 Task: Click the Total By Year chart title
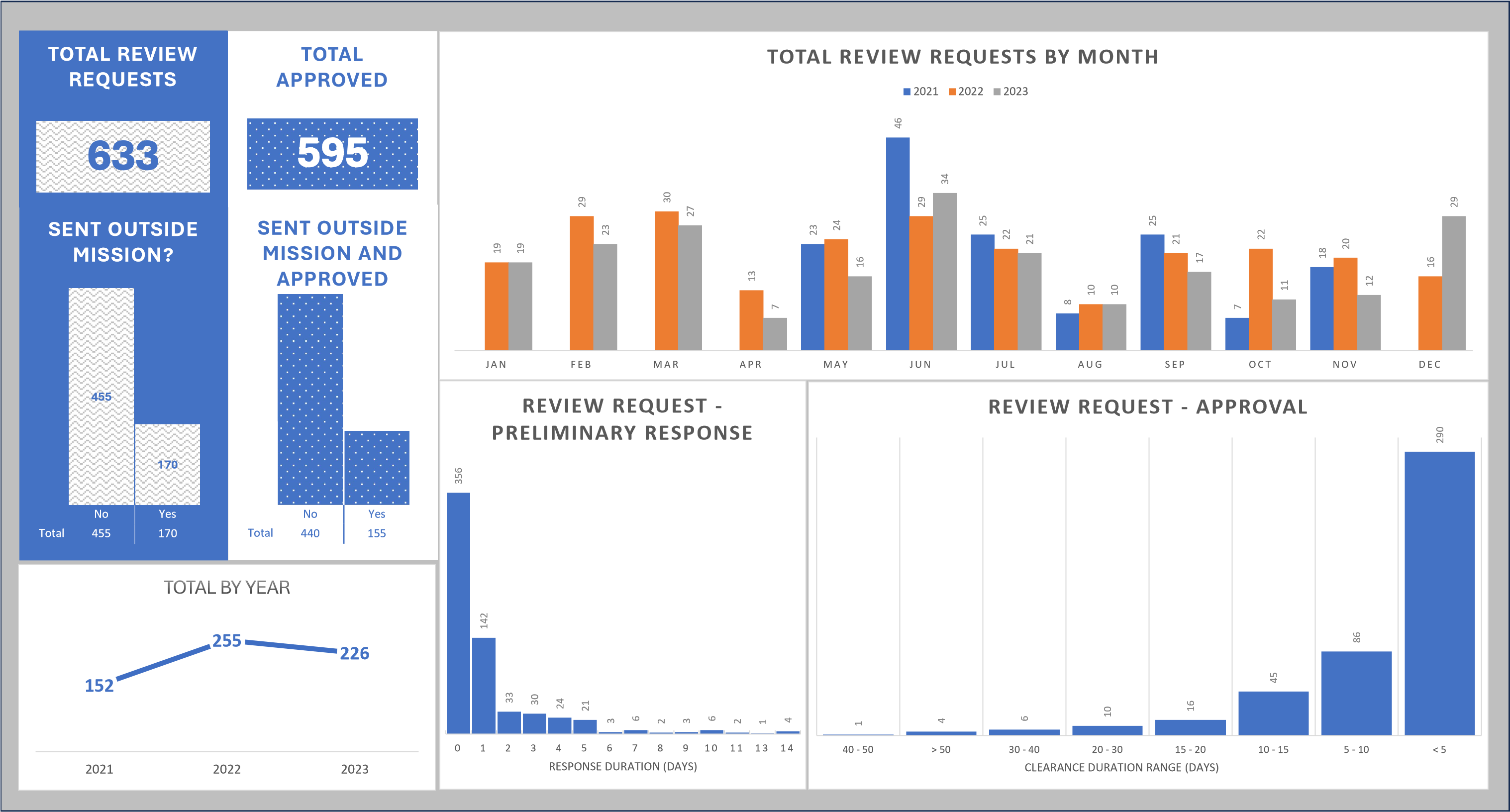227,588
